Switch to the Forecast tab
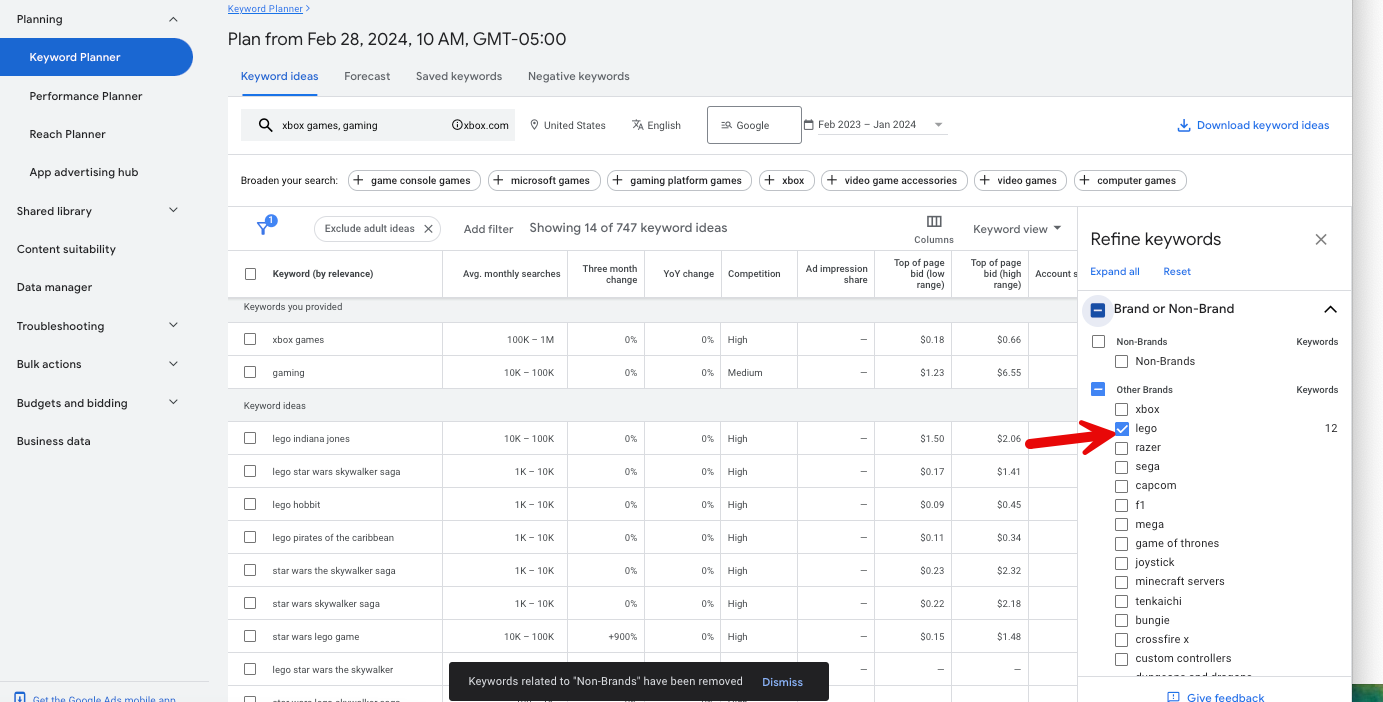The height and width of the screenshot is (702, 1383). point(367,76)
